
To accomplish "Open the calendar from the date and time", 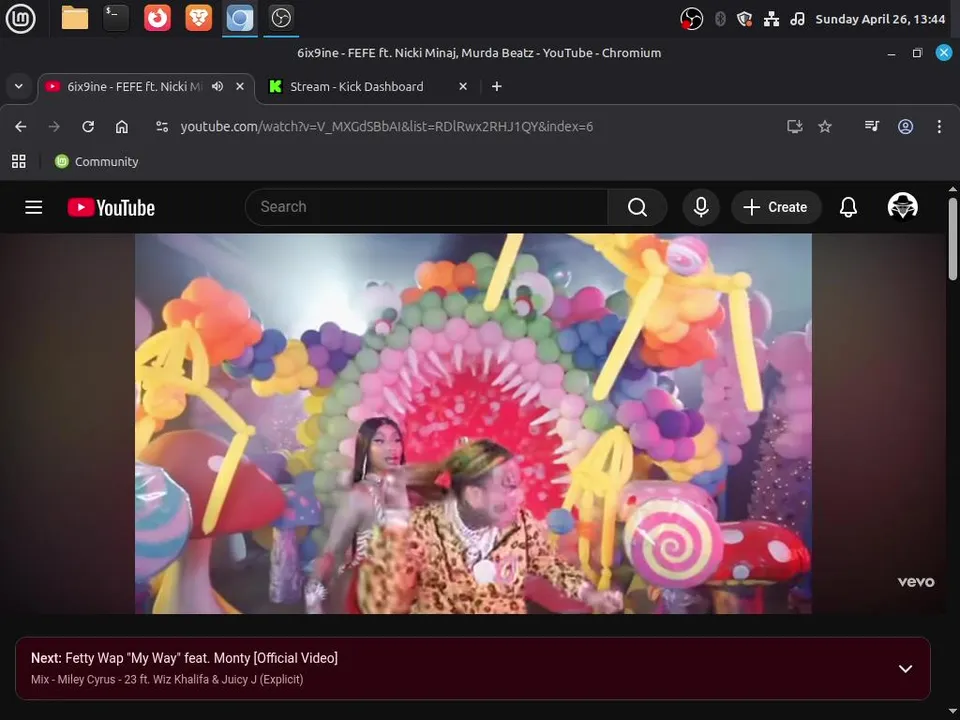I will [x=880, y=19].
